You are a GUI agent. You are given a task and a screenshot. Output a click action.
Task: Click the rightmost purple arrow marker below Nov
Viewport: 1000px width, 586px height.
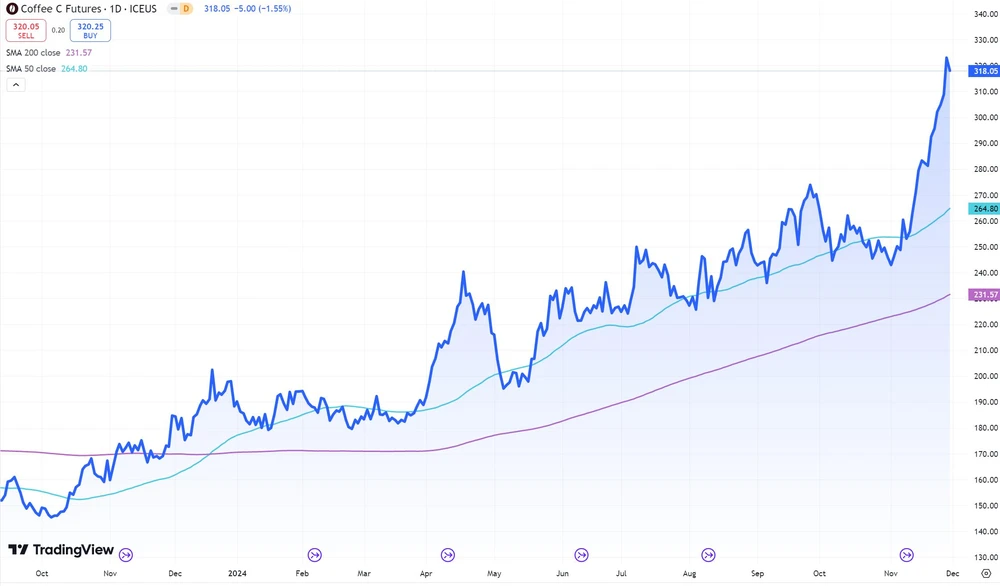point(907,555)
